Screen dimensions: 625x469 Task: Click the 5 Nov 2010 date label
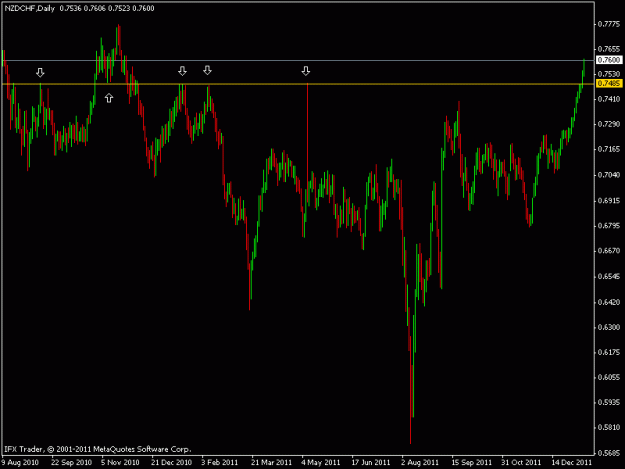(x=120, y=462)
